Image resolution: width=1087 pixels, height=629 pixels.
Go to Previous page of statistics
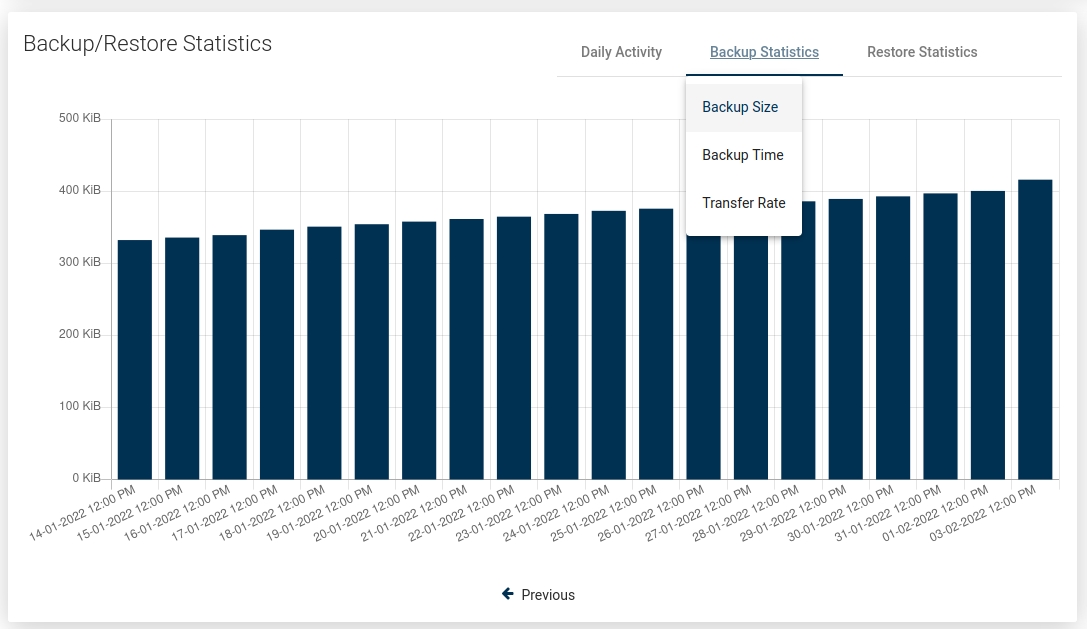[547, 595]
